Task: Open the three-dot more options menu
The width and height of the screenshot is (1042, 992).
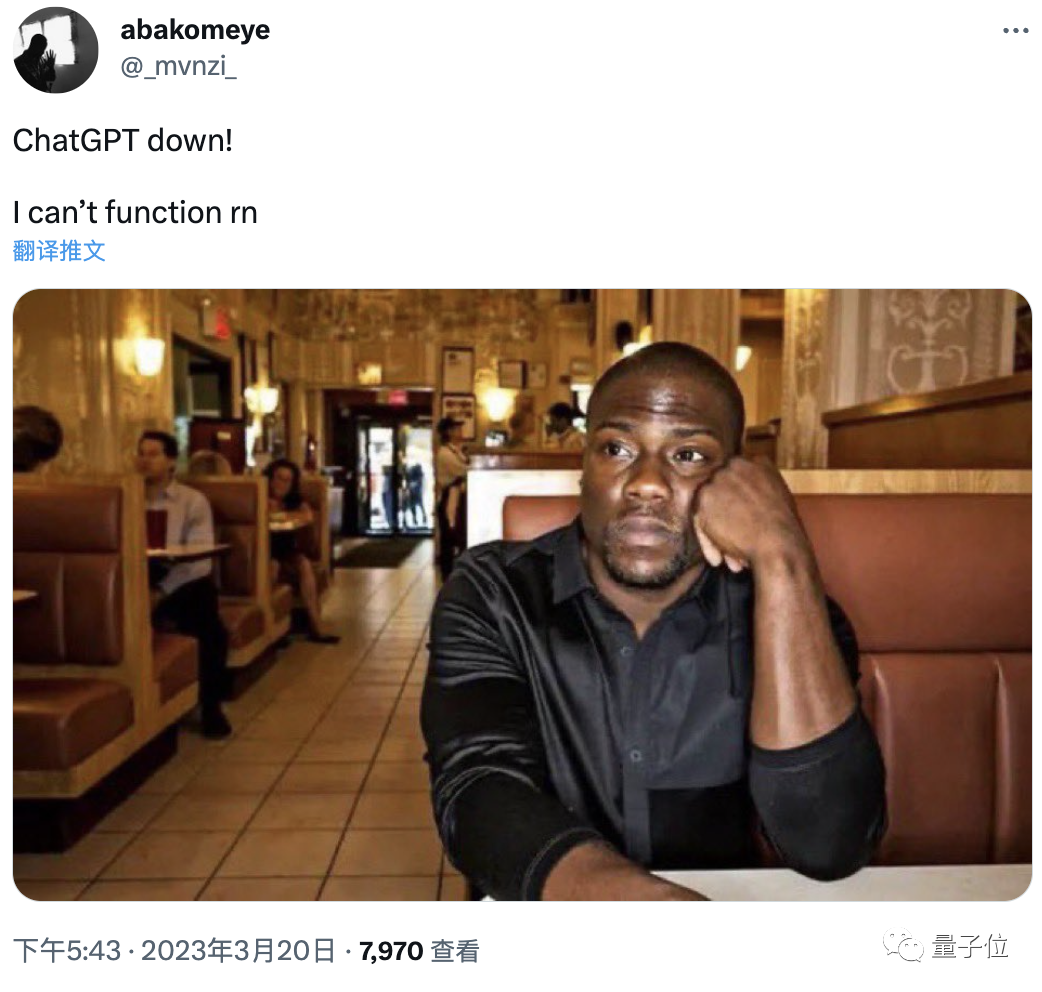Action: tap(1015, 31)
